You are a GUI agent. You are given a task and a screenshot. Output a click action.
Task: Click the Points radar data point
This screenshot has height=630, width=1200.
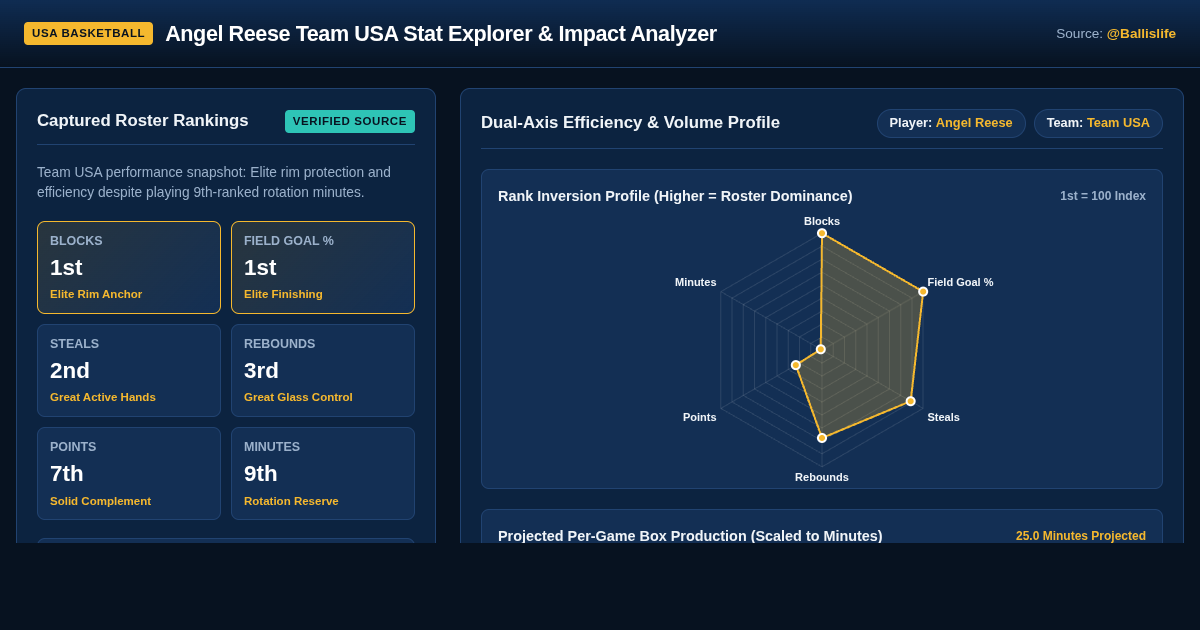click(x=796, y=365)
